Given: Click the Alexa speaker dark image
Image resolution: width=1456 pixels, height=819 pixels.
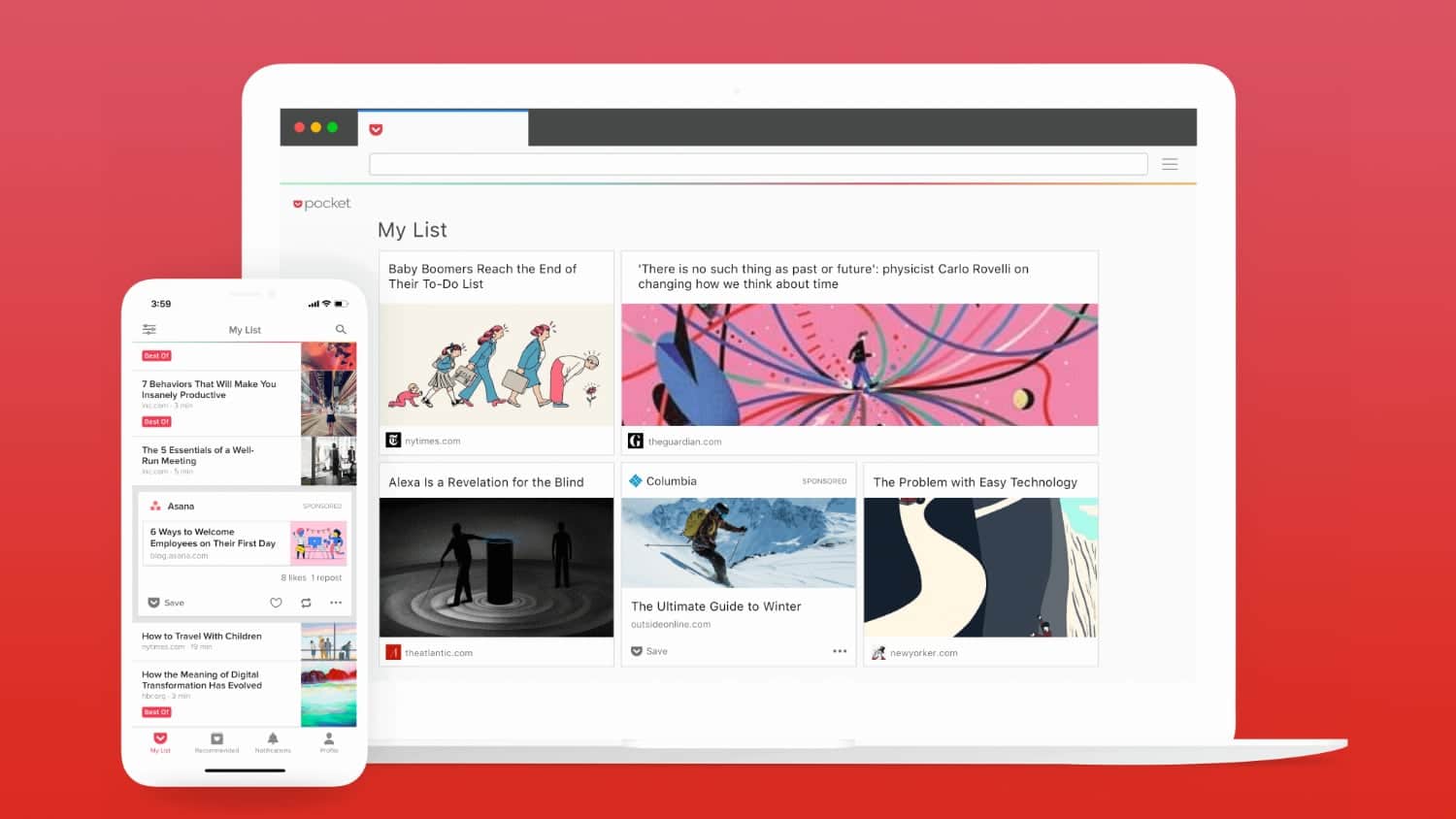Looking at the screenshot, I should [496, 567].
